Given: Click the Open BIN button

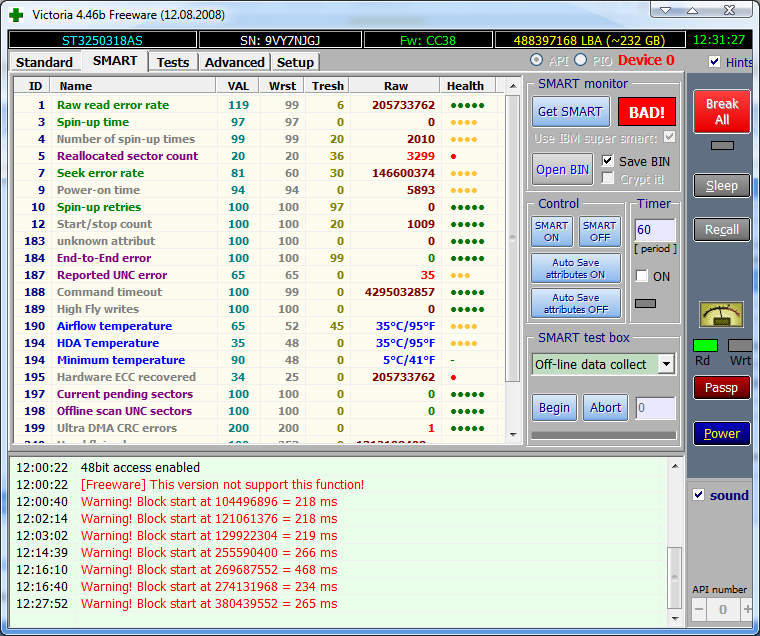Looking at the screenshot, I should (x=564, y=169).
